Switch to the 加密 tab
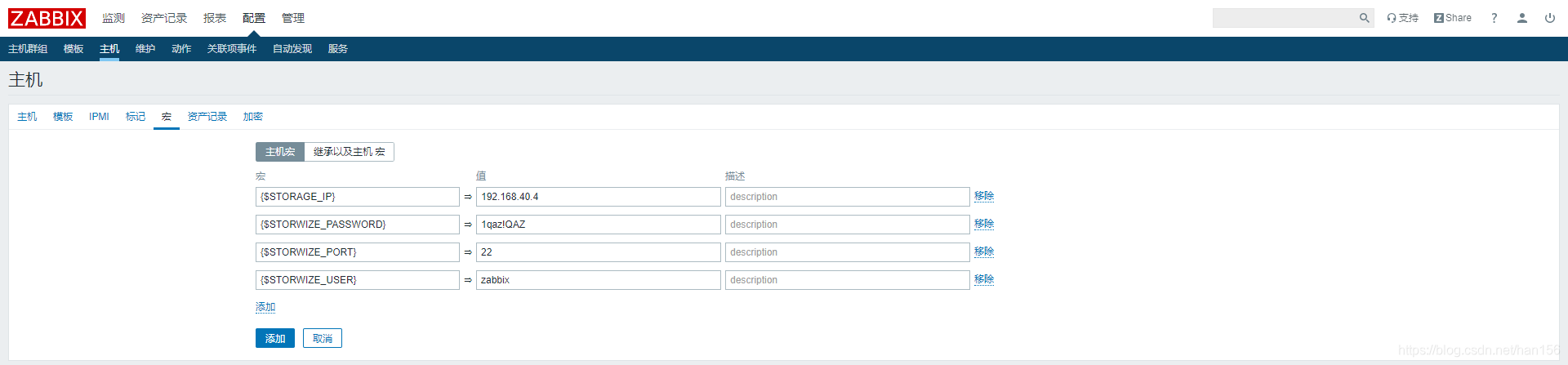1568x365 pixels. pyautogui.click(x=253, y=117)
